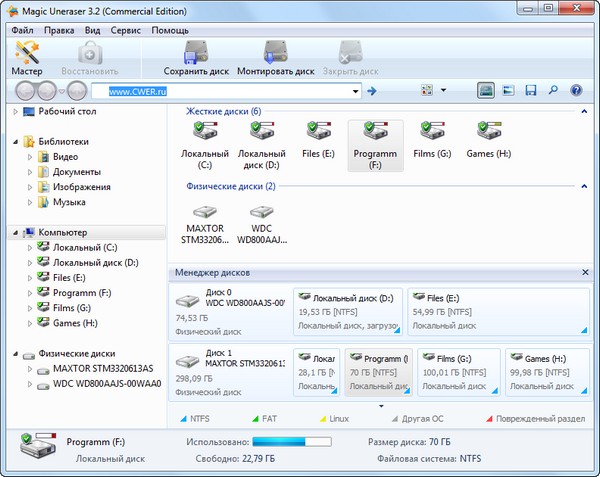Screen dimensions: 600x477
Task: Open the view mode dropdown arrow
Action: 444,91
